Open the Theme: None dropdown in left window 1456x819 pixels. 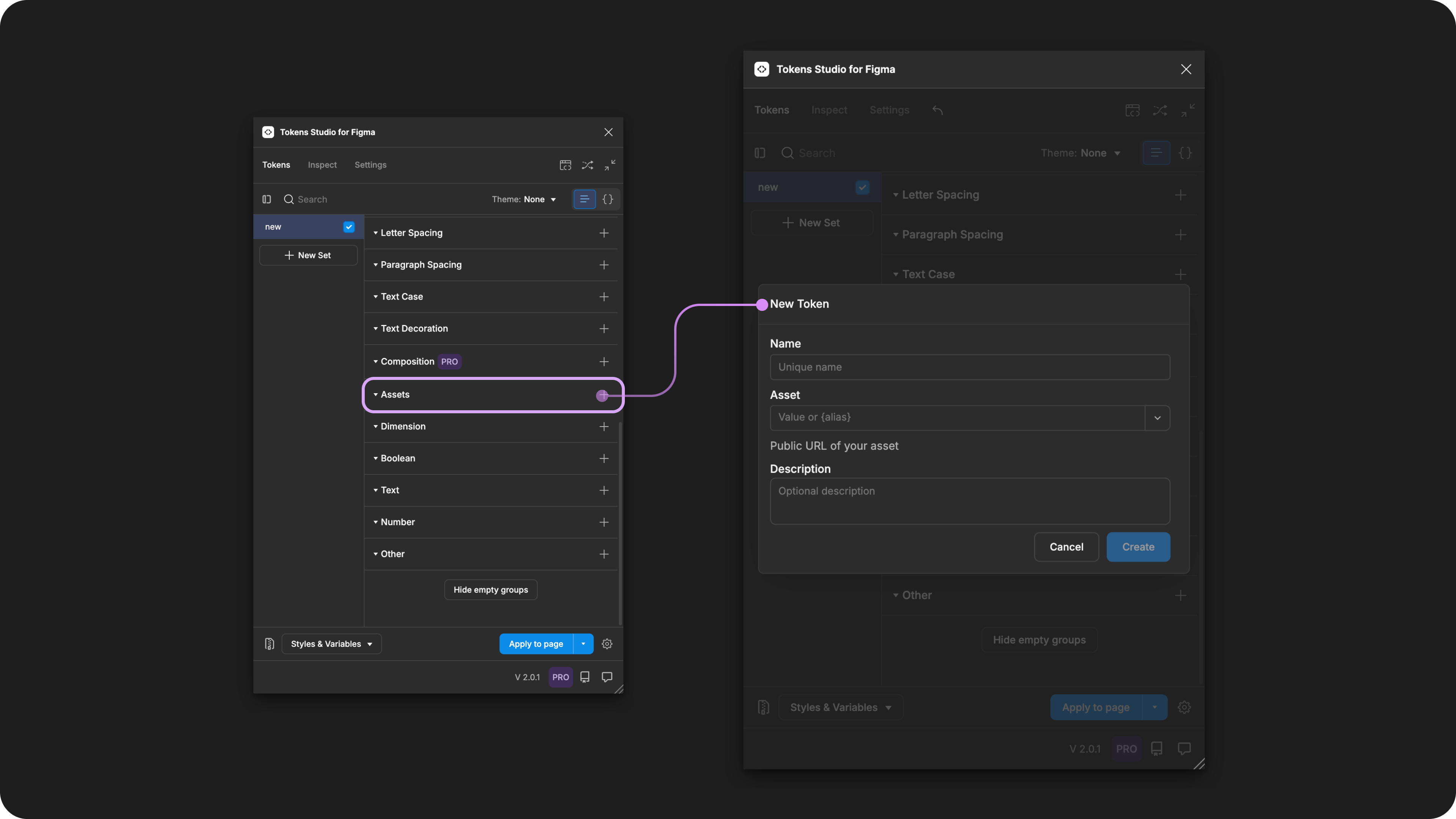click(524, 199)
